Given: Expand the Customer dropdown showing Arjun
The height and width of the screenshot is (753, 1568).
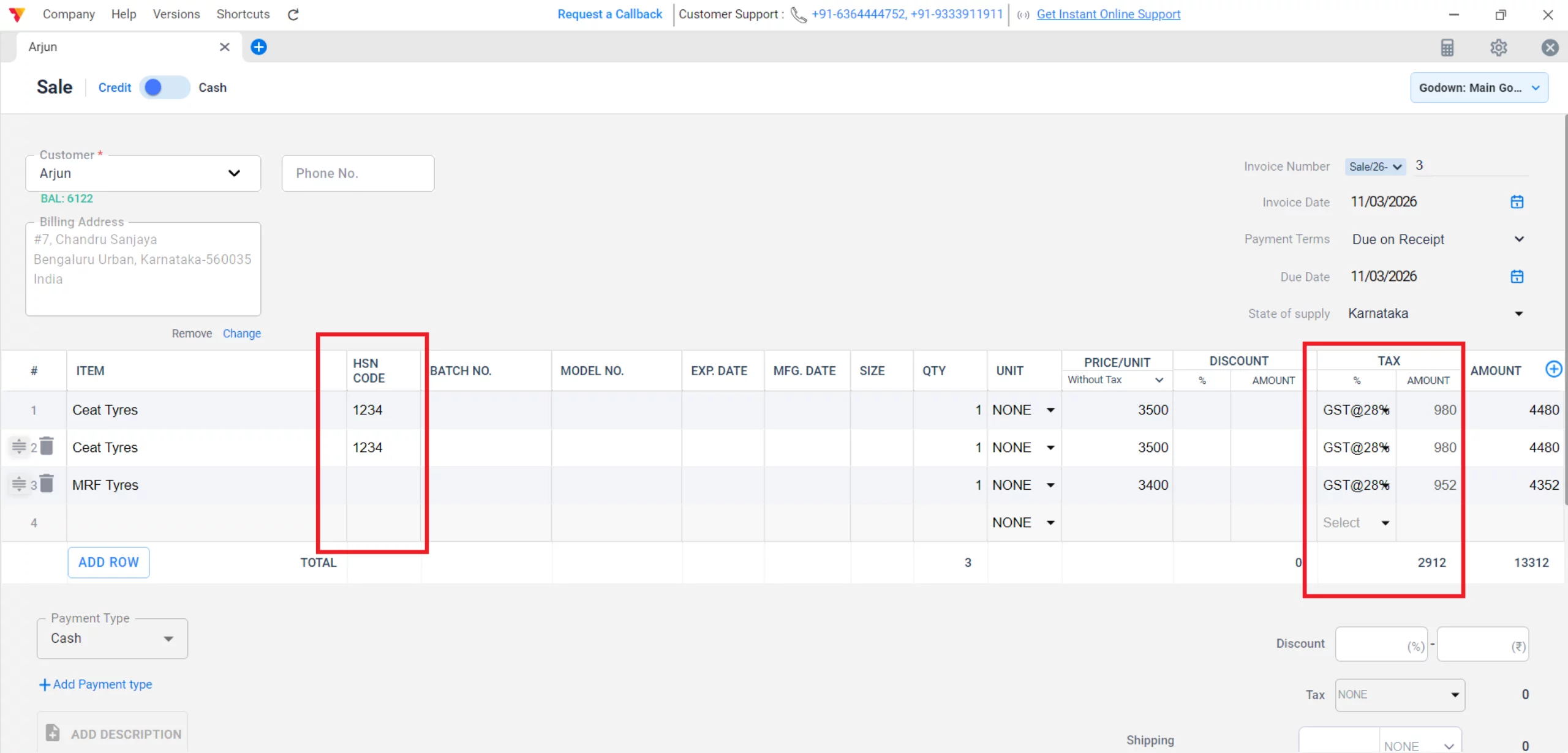Looking at the screenshot, I should 235,173.
